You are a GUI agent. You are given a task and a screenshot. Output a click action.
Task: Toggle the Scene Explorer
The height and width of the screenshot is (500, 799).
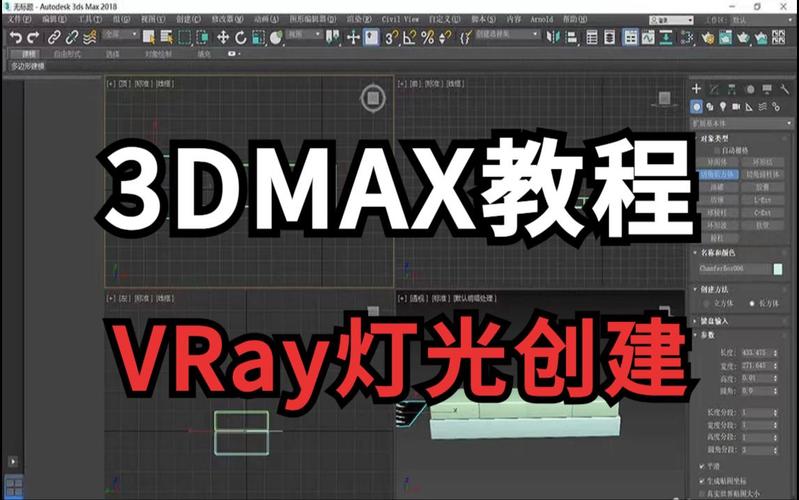point(592,37)
